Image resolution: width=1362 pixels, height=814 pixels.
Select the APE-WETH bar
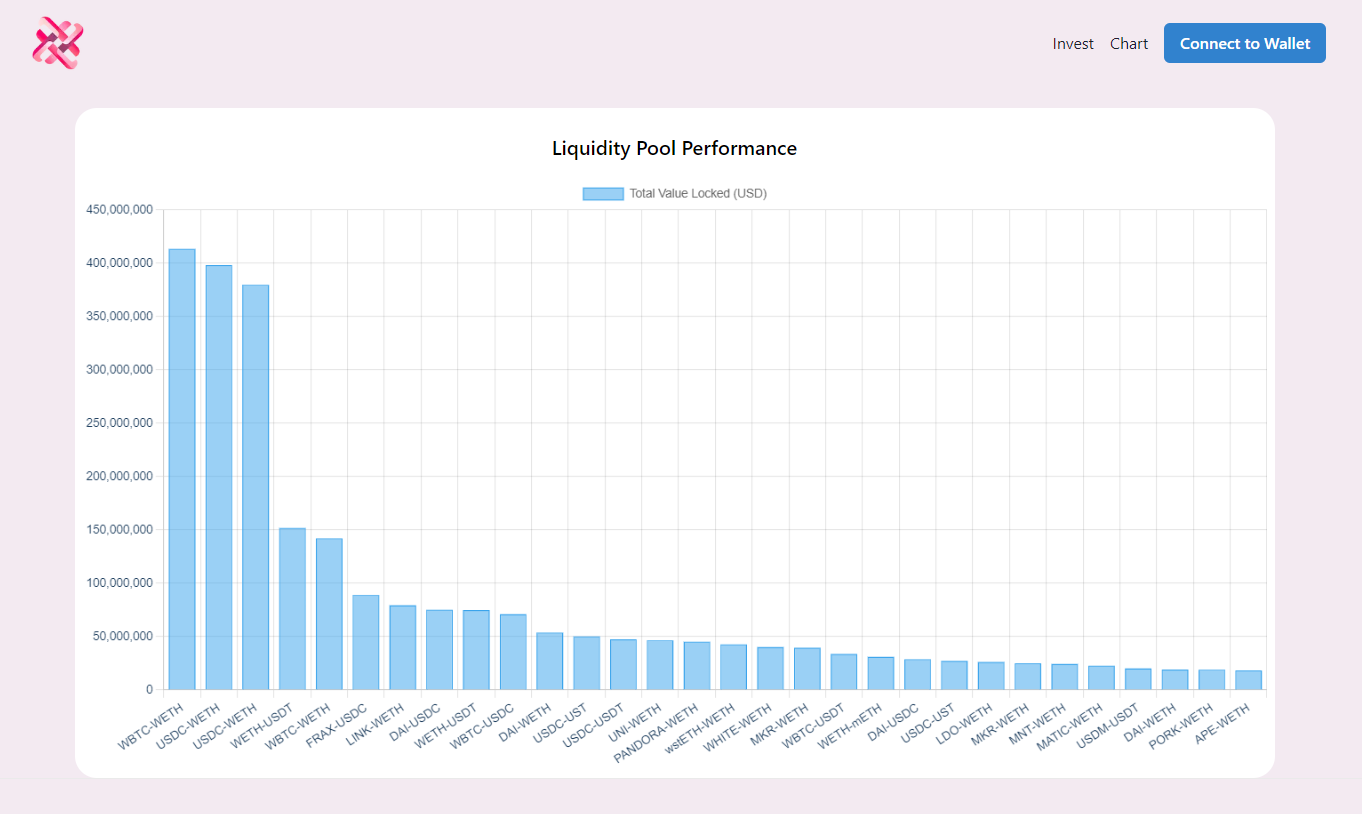tap(1248, 680)
